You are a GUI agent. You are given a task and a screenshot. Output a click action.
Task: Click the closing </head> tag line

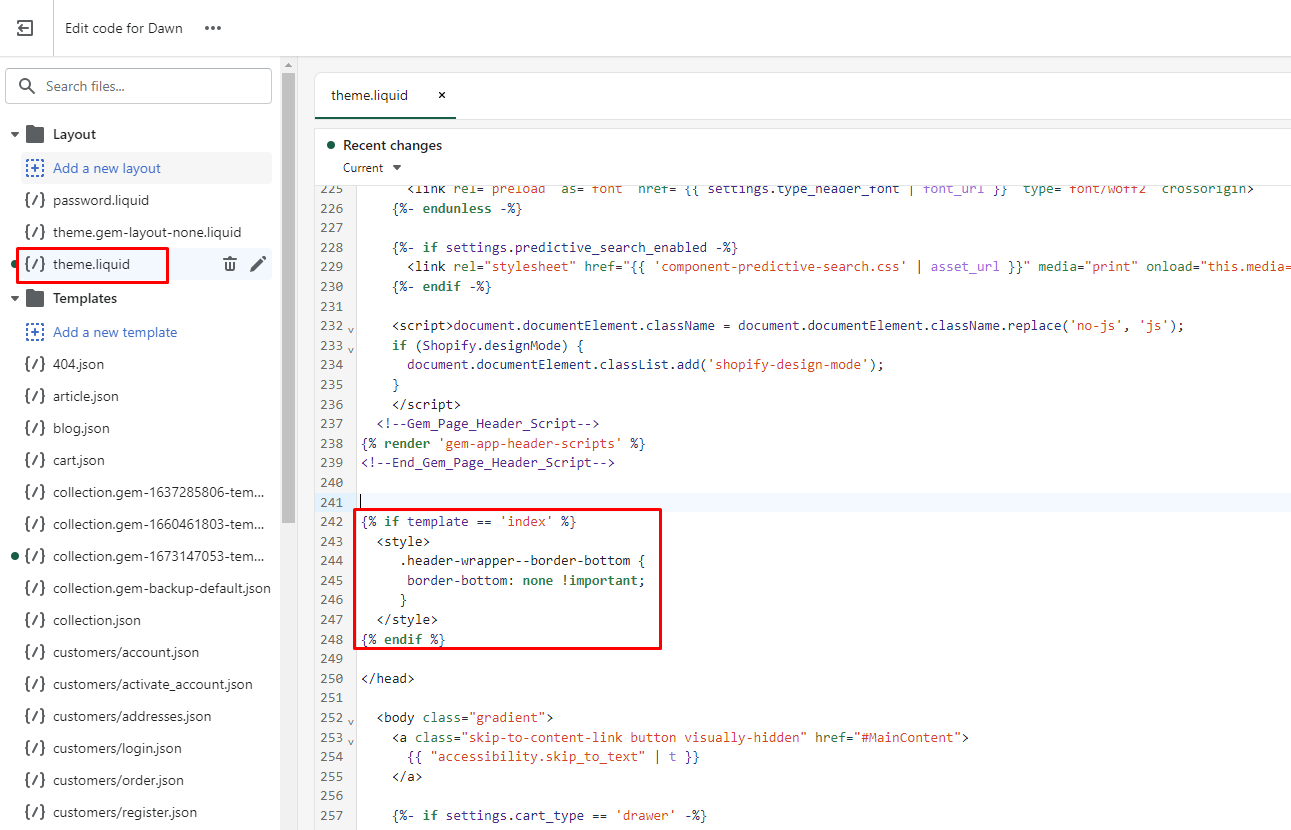click(387, 678)
